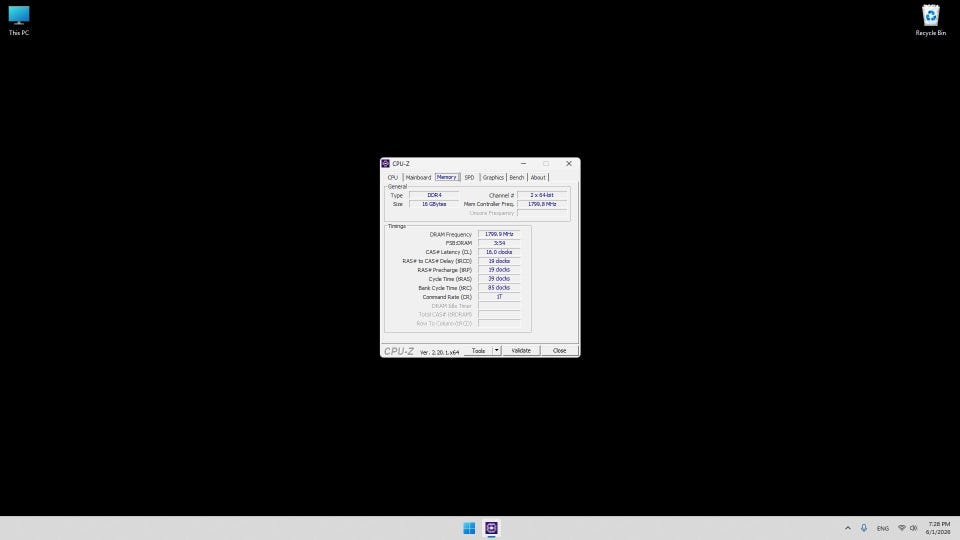
Task: Click the DRAM Frequency value
Action: [x=499, y=234]
